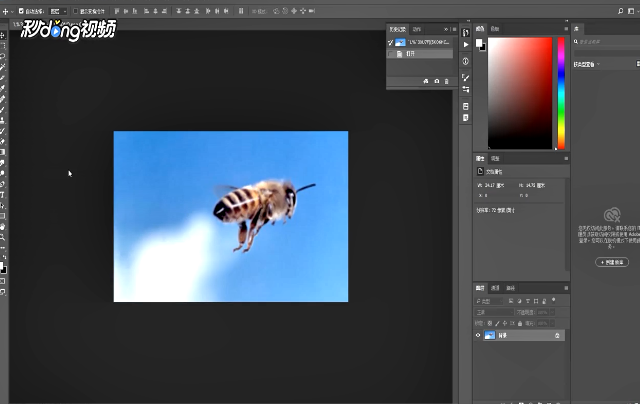Switch to the History (历史记录) tab

tap(397, 29)
